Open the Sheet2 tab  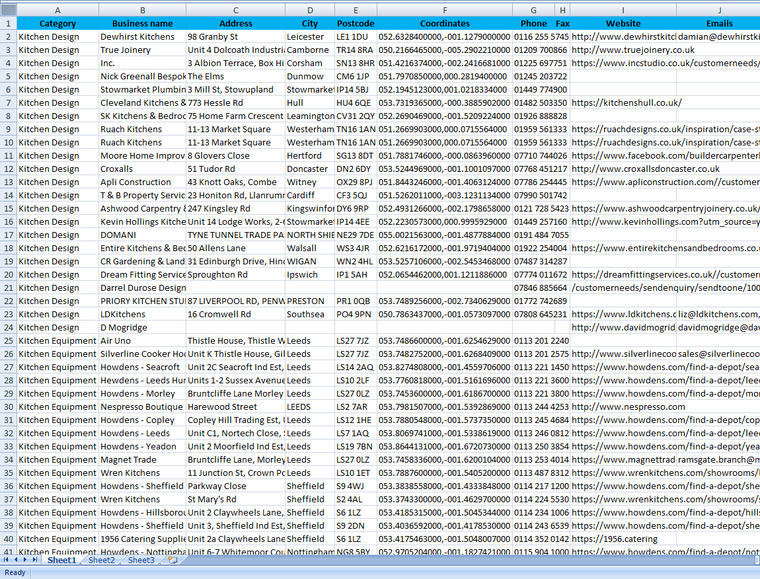point(101,560)
